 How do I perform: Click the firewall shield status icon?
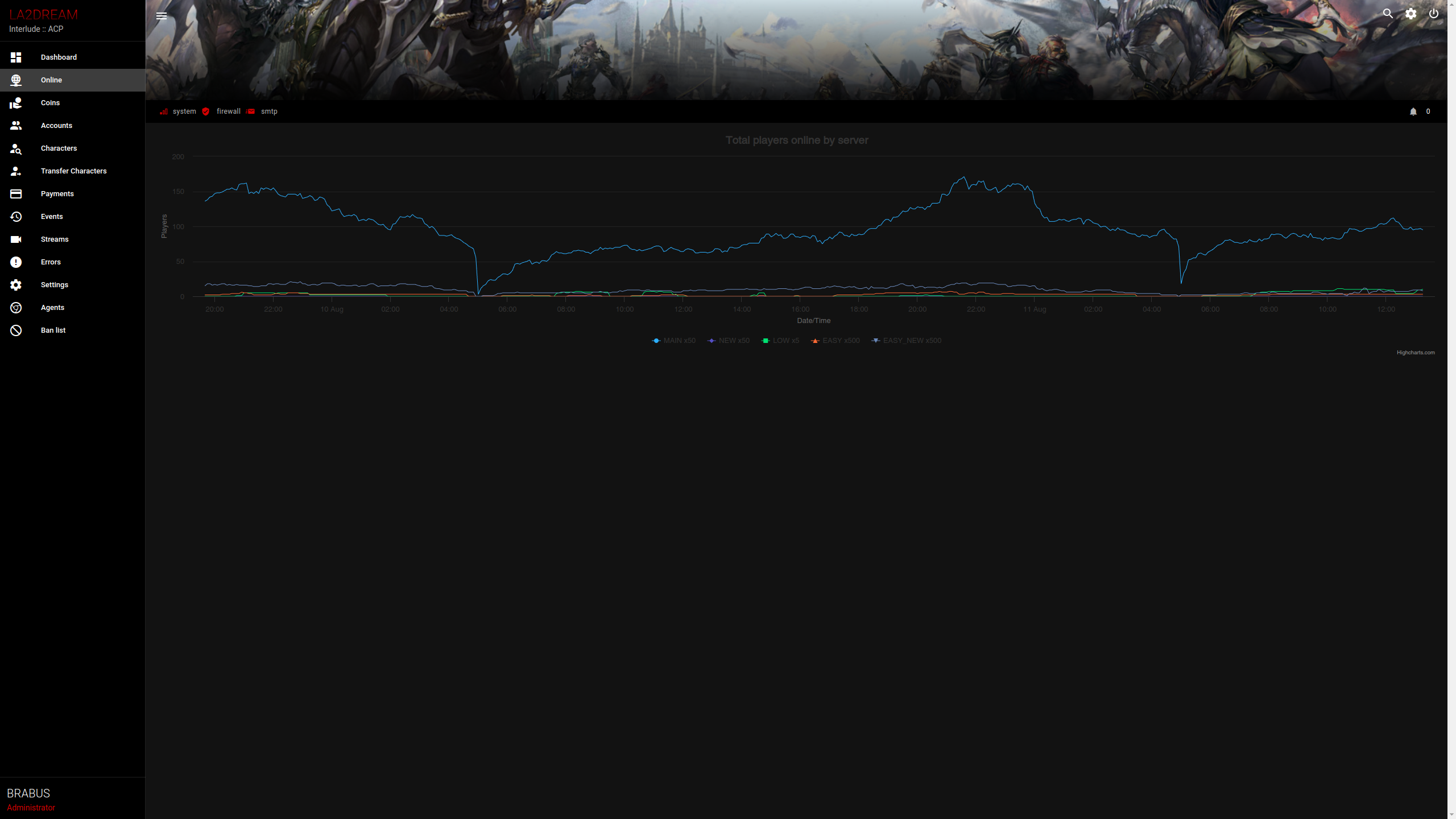click(206, 111)
